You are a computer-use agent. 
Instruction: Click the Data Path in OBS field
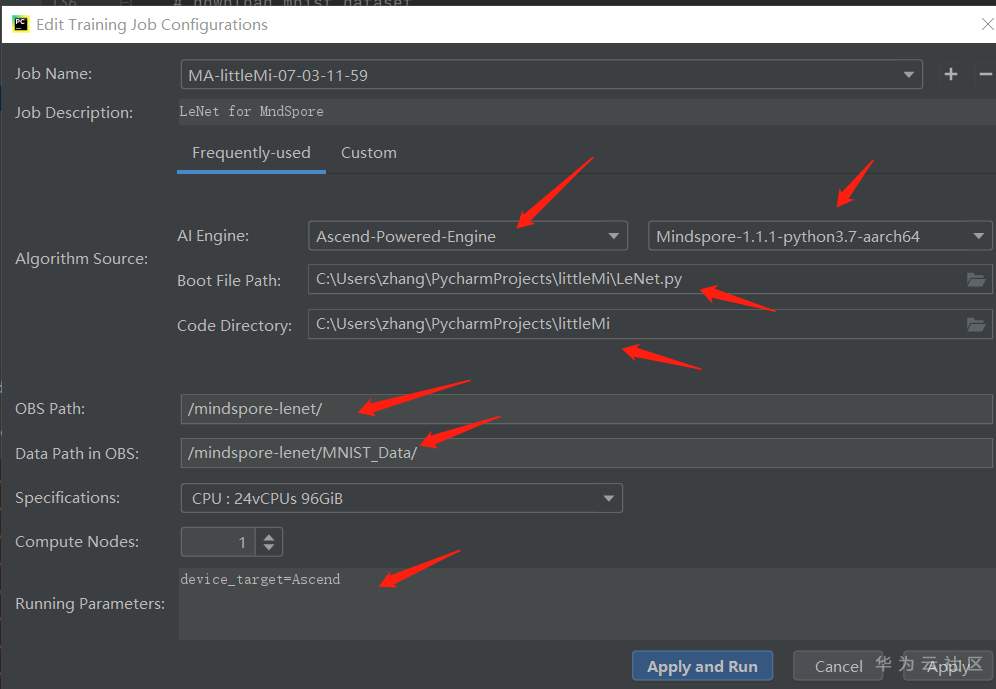tap(586, 453)
